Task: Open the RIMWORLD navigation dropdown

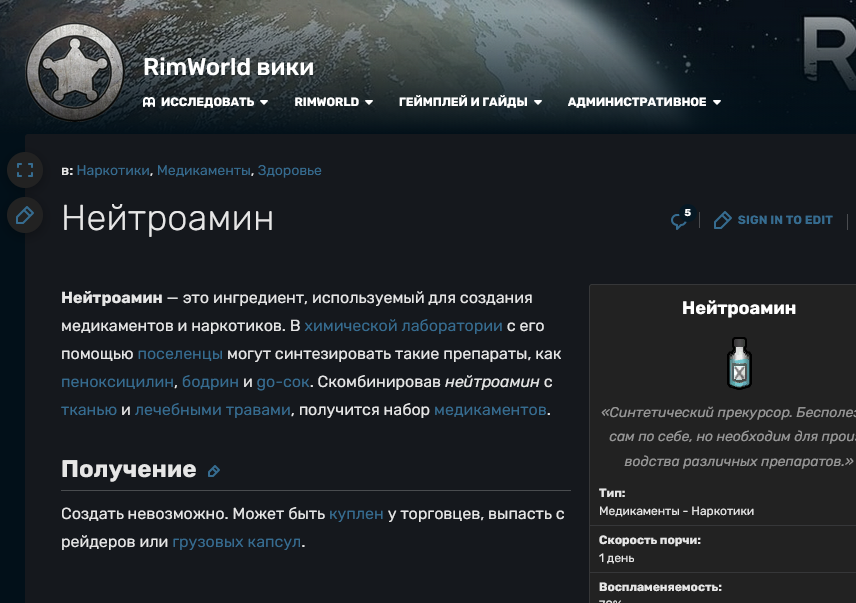Action: click(334, 102)
